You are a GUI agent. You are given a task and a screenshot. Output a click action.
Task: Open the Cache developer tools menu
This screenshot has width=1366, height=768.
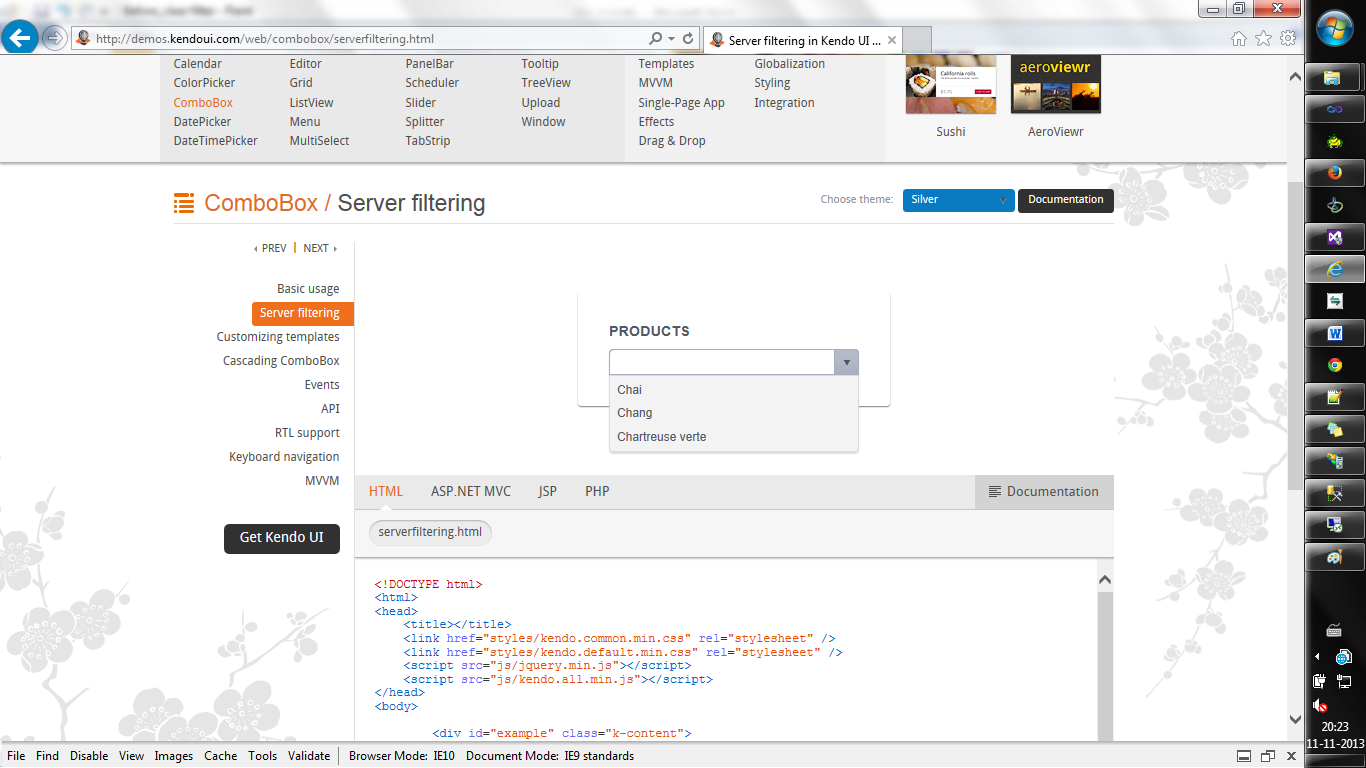(221, 756)
